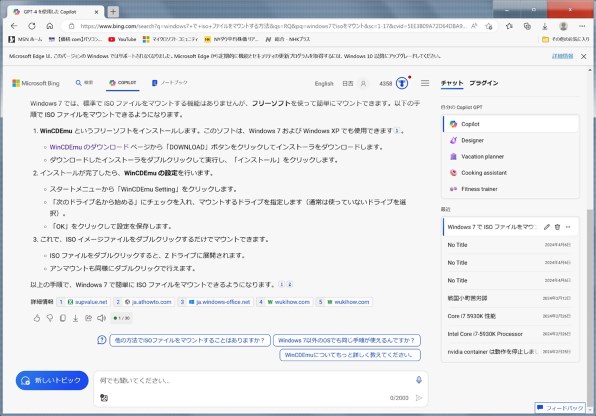Use the microphone for voice input
This screenshot has width=596, height=416.
coord(418,379)
